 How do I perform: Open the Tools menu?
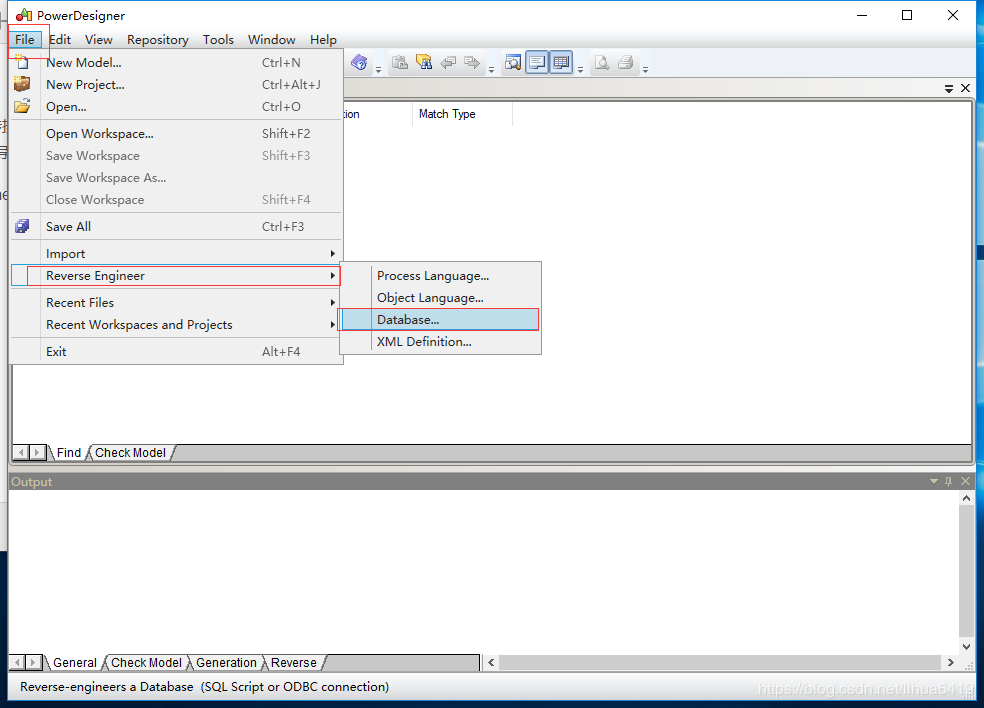tap(218, 40)
